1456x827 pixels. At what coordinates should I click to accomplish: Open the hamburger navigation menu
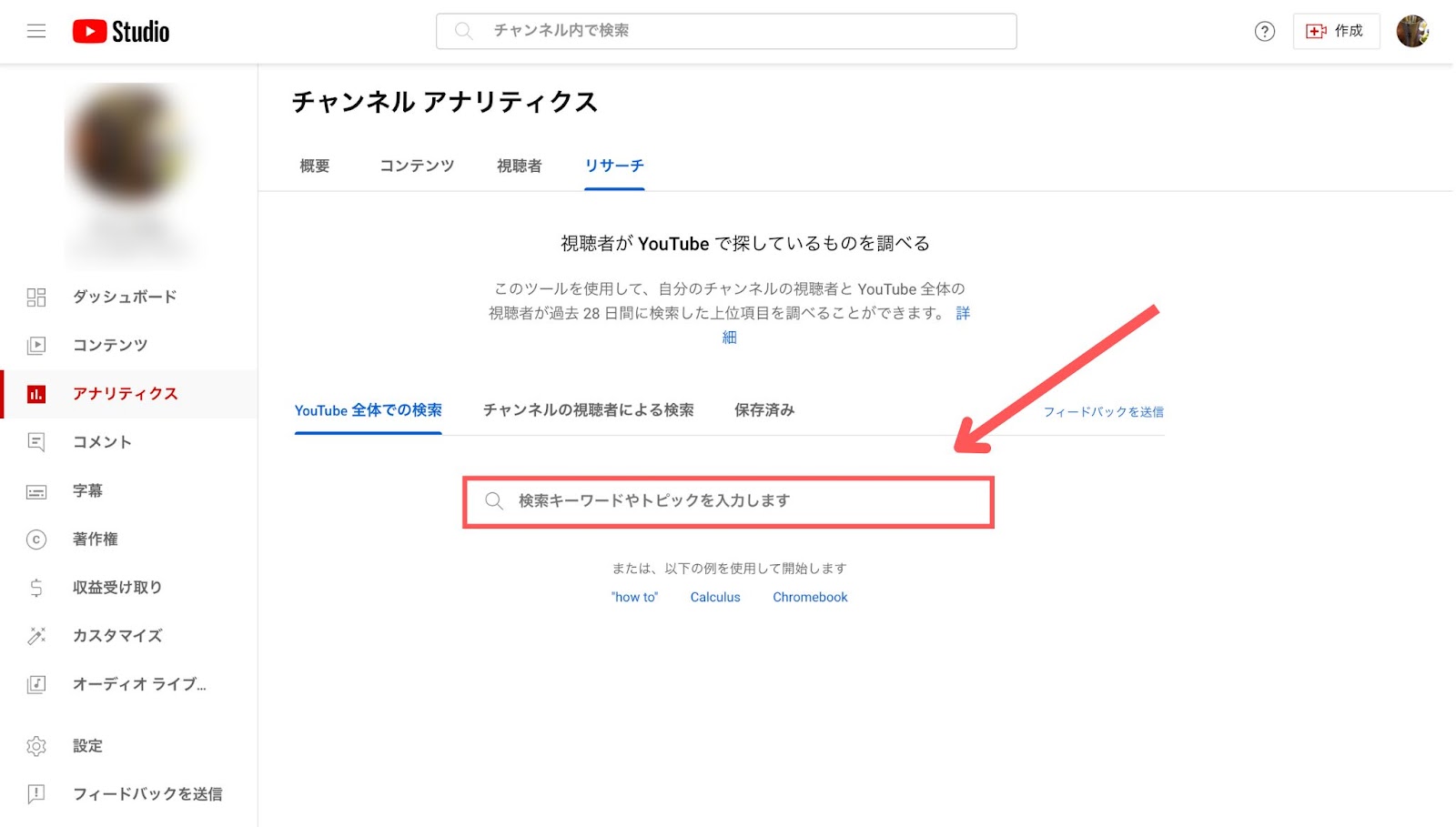click(x=36, y=31)
